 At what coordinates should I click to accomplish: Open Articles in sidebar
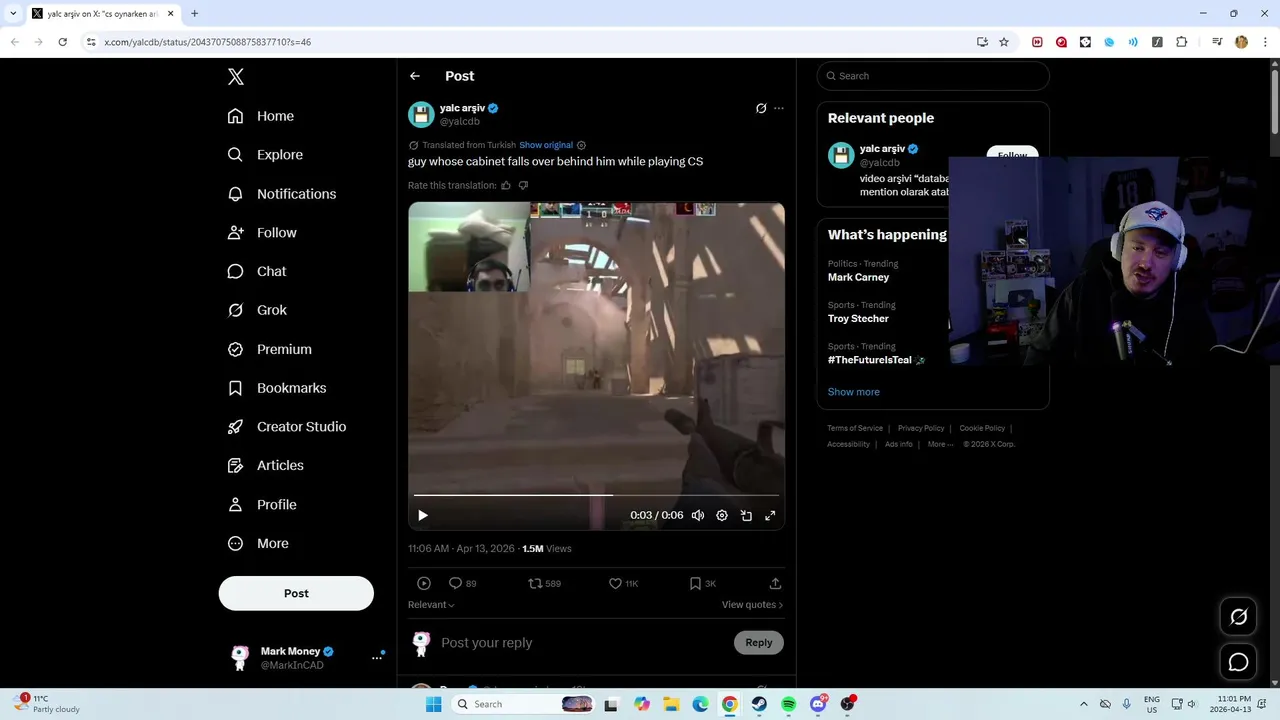coord(266,465)
